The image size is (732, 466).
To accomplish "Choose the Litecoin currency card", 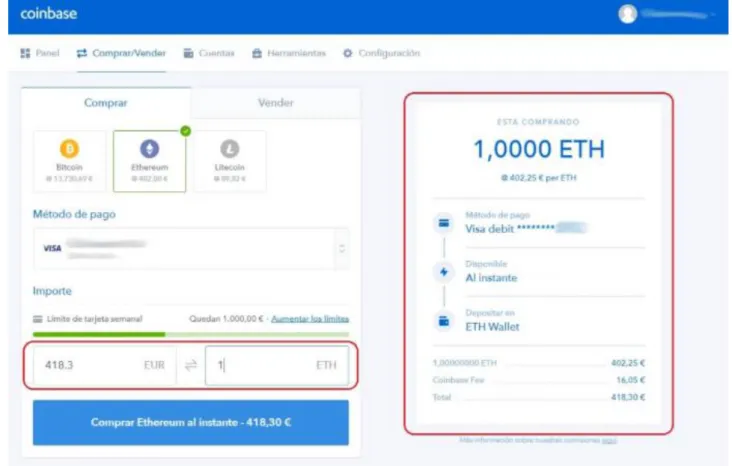I will click(x=230, y=162).
